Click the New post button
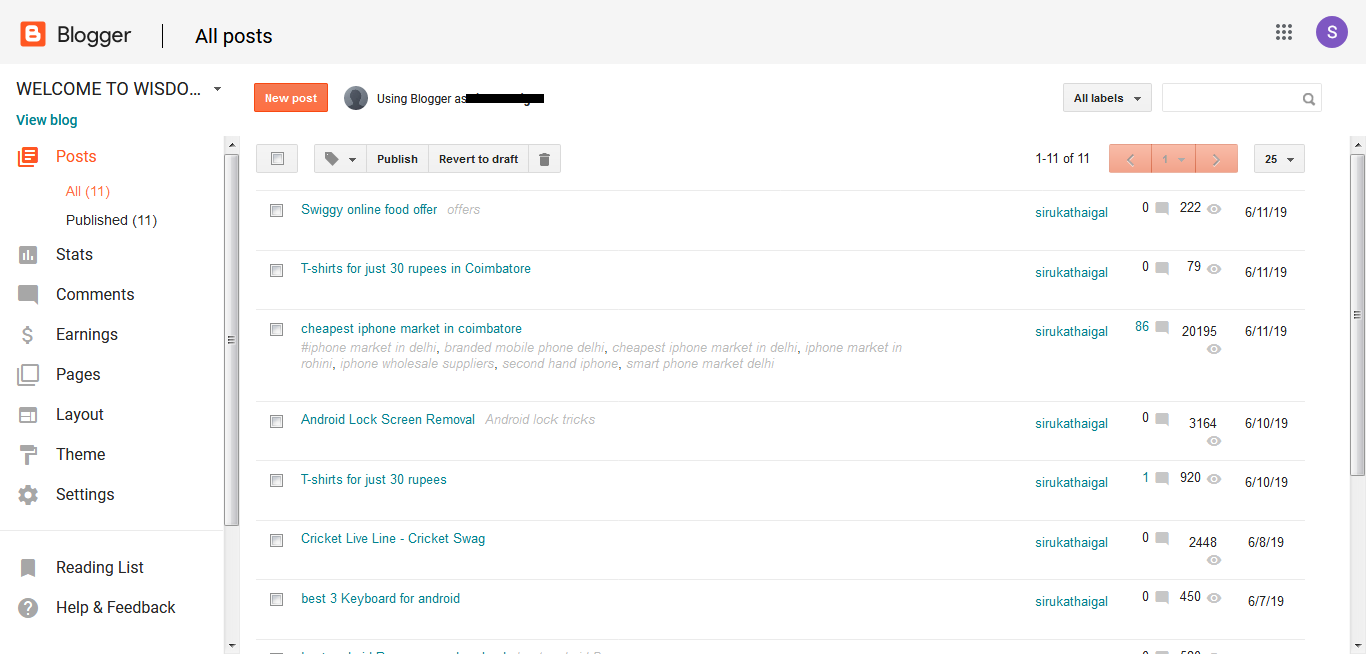Image resolution: width=1366 pixels, height=654 pixels. pyautogui.click(x=291, y=98)
